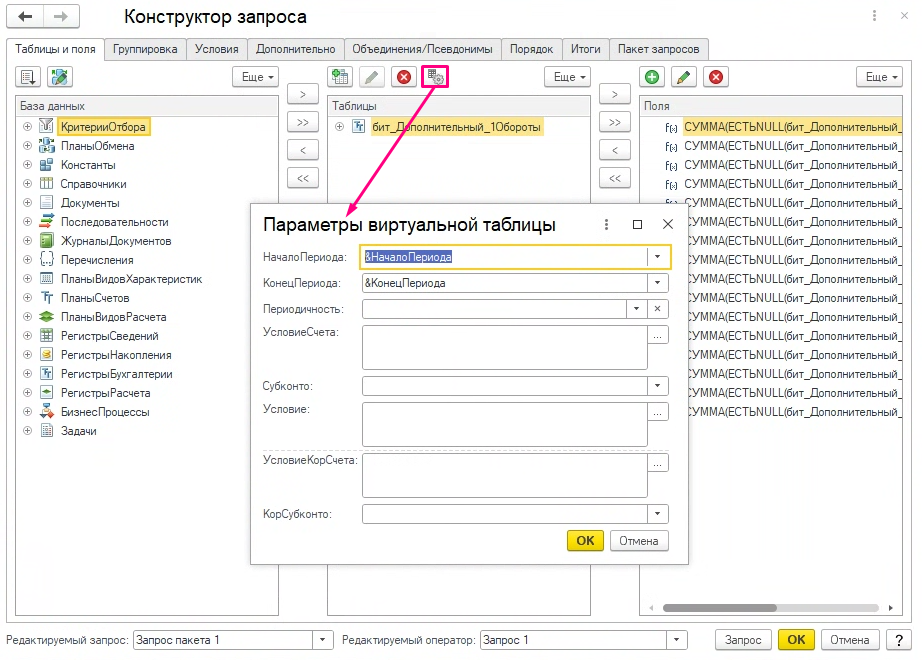Click the red delete field icon

click(715, 77)
